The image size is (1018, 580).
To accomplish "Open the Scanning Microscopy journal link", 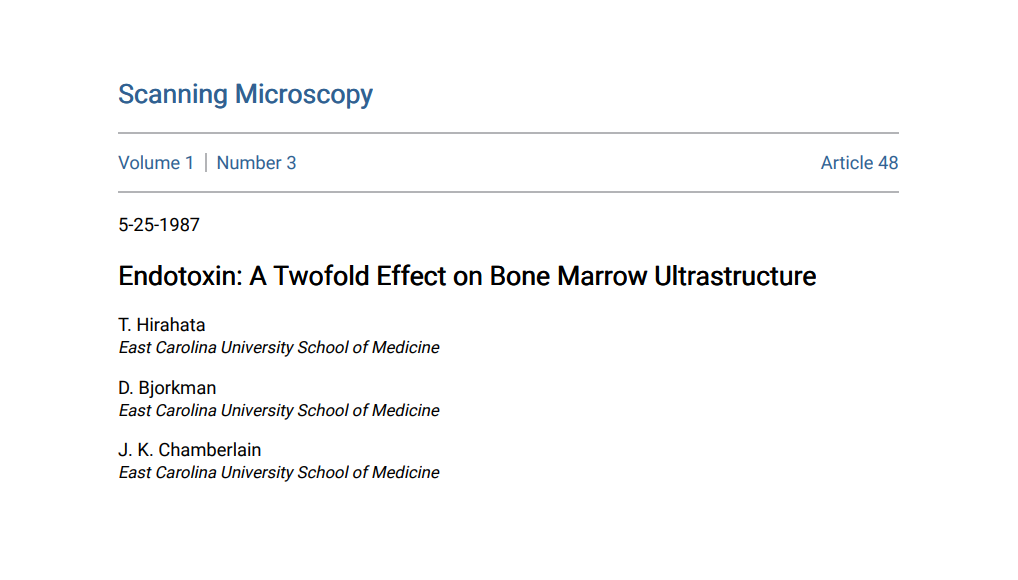I will 245,95.
